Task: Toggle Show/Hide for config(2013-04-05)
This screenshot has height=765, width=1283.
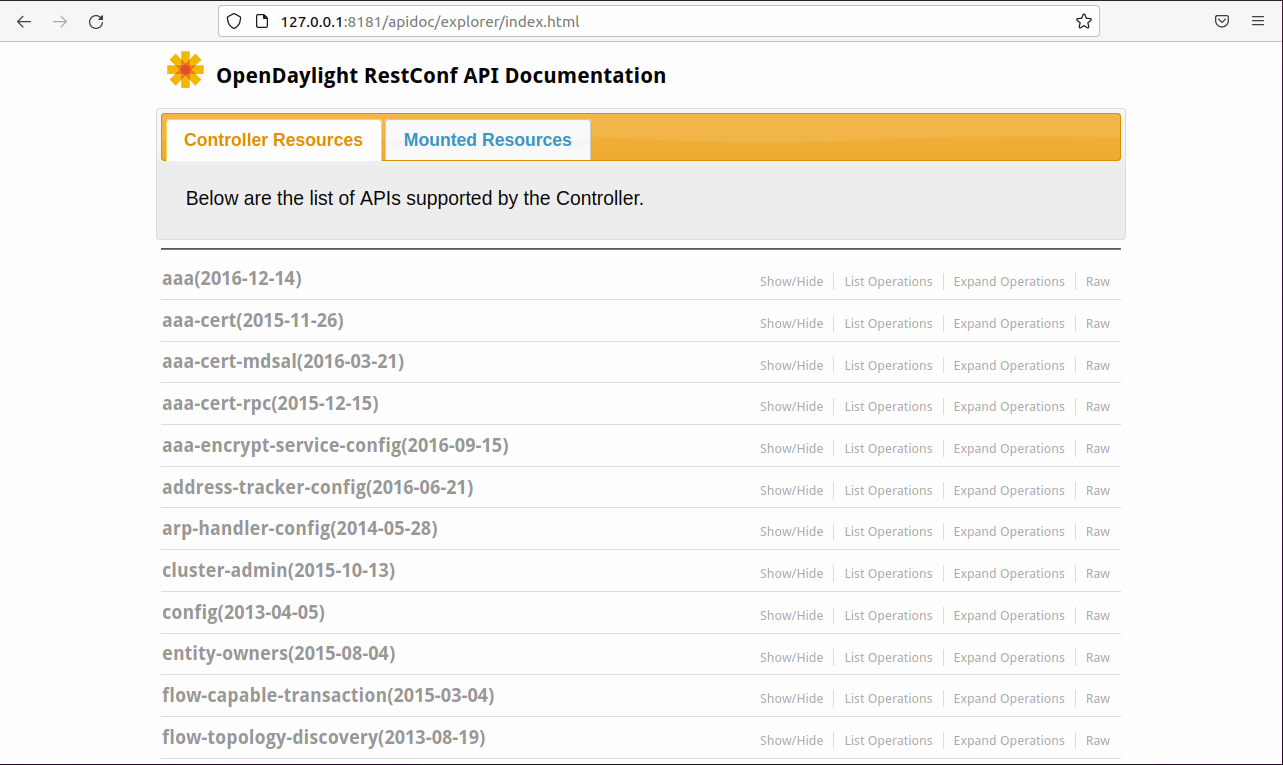Action: pyautogui.click(x=791, y=616)
